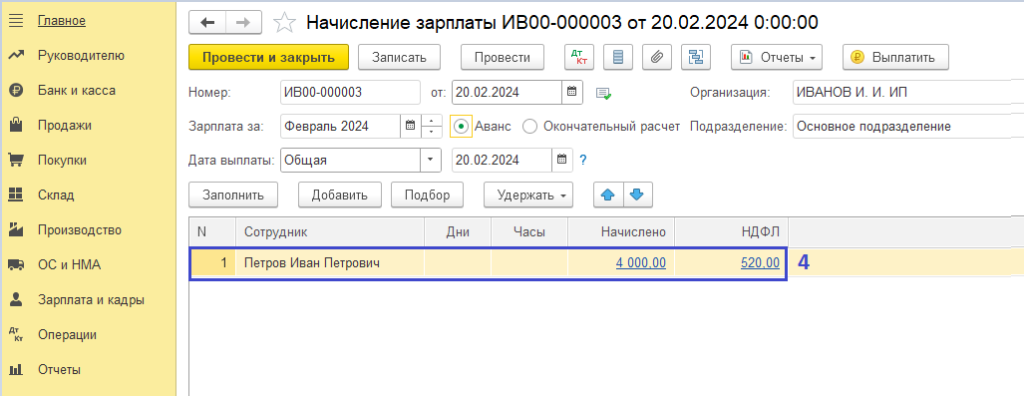The width and height of the screenshot is (1024, 396).
Task: Open Зарплата и кадры section label
Action: pos(91,300)
